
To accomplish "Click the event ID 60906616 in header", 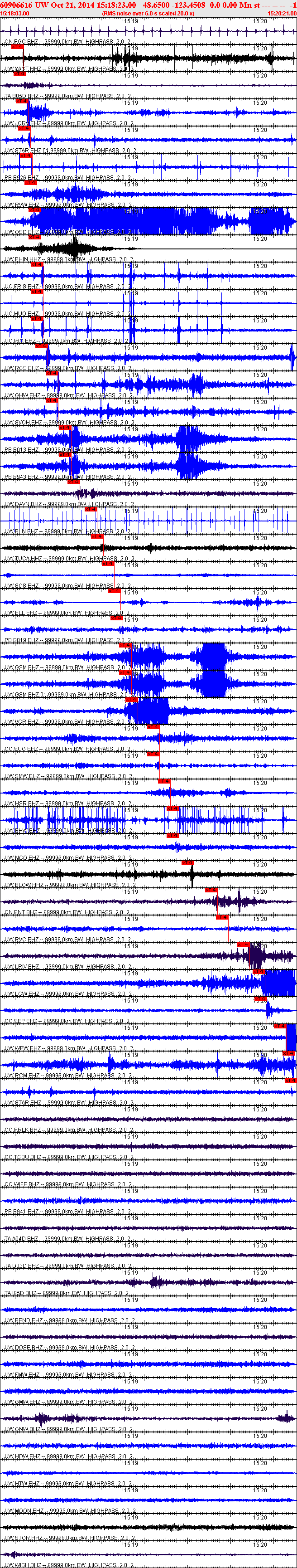I will 16,5.
